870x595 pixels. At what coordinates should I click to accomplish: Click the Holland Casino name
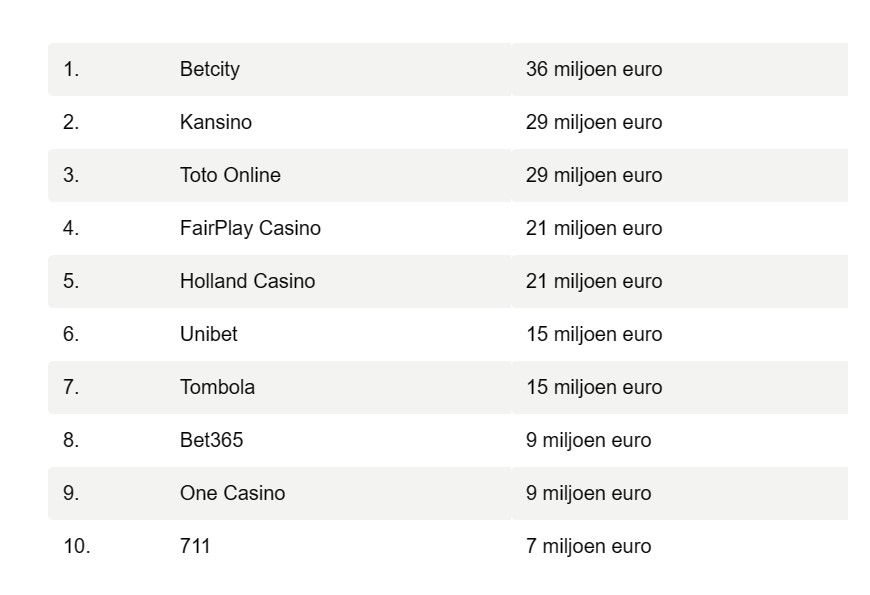click(247, 281)
